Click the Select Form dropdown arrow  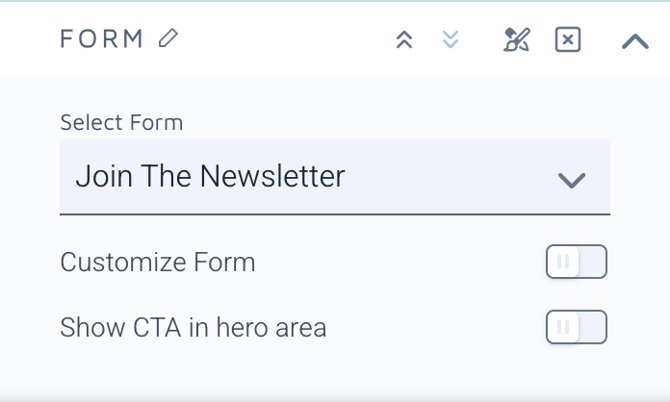(571, 180)
